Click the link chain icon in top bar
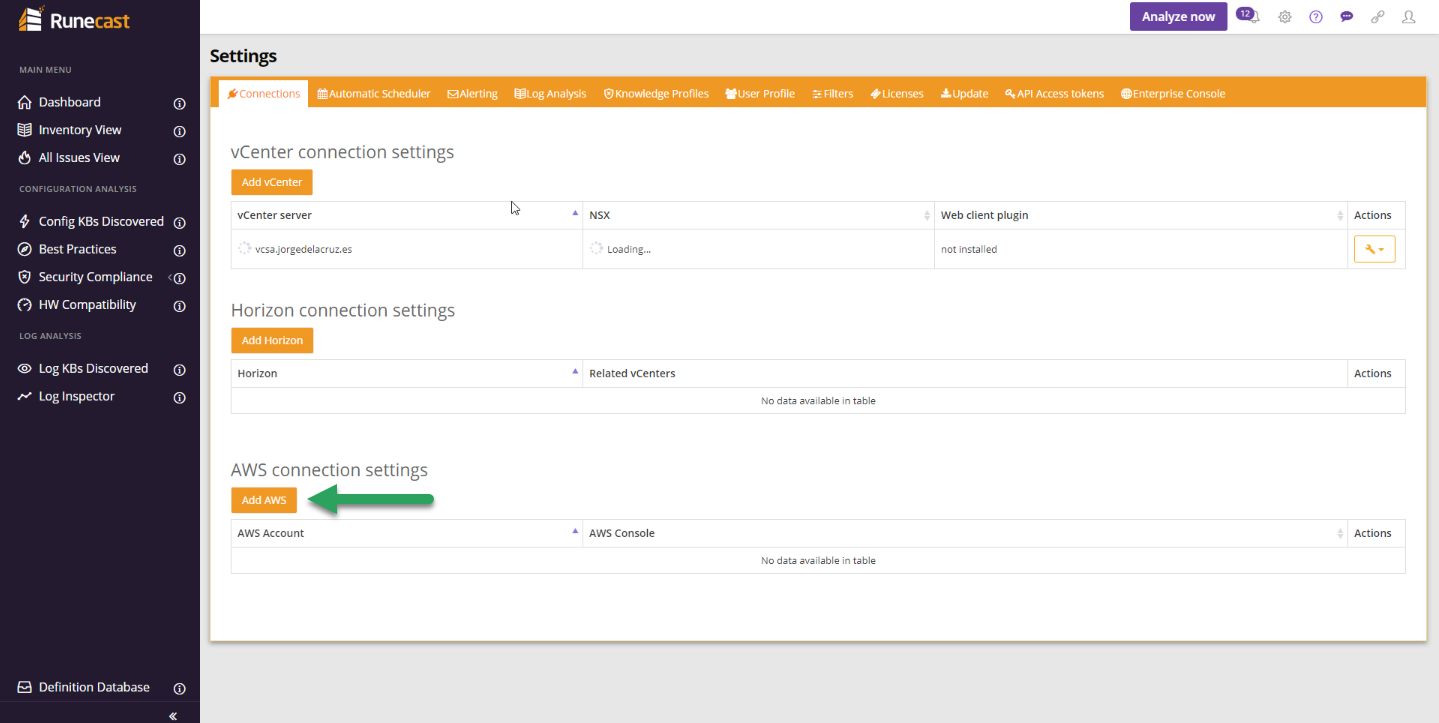Viewport: 1439px width, 723px height. coord(1378,17)
